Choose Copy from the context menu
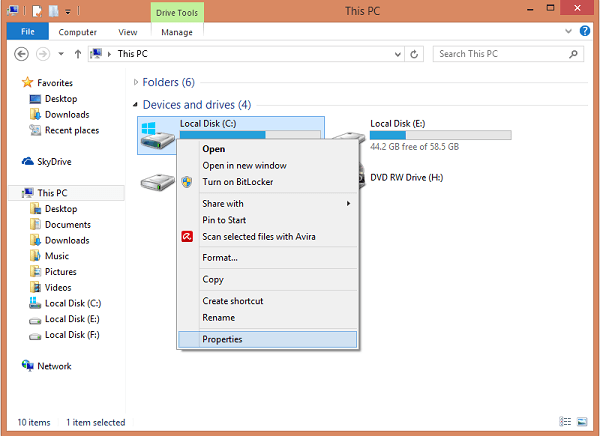The width and height of the screenshot is (600, 436). tap(267, 279)
